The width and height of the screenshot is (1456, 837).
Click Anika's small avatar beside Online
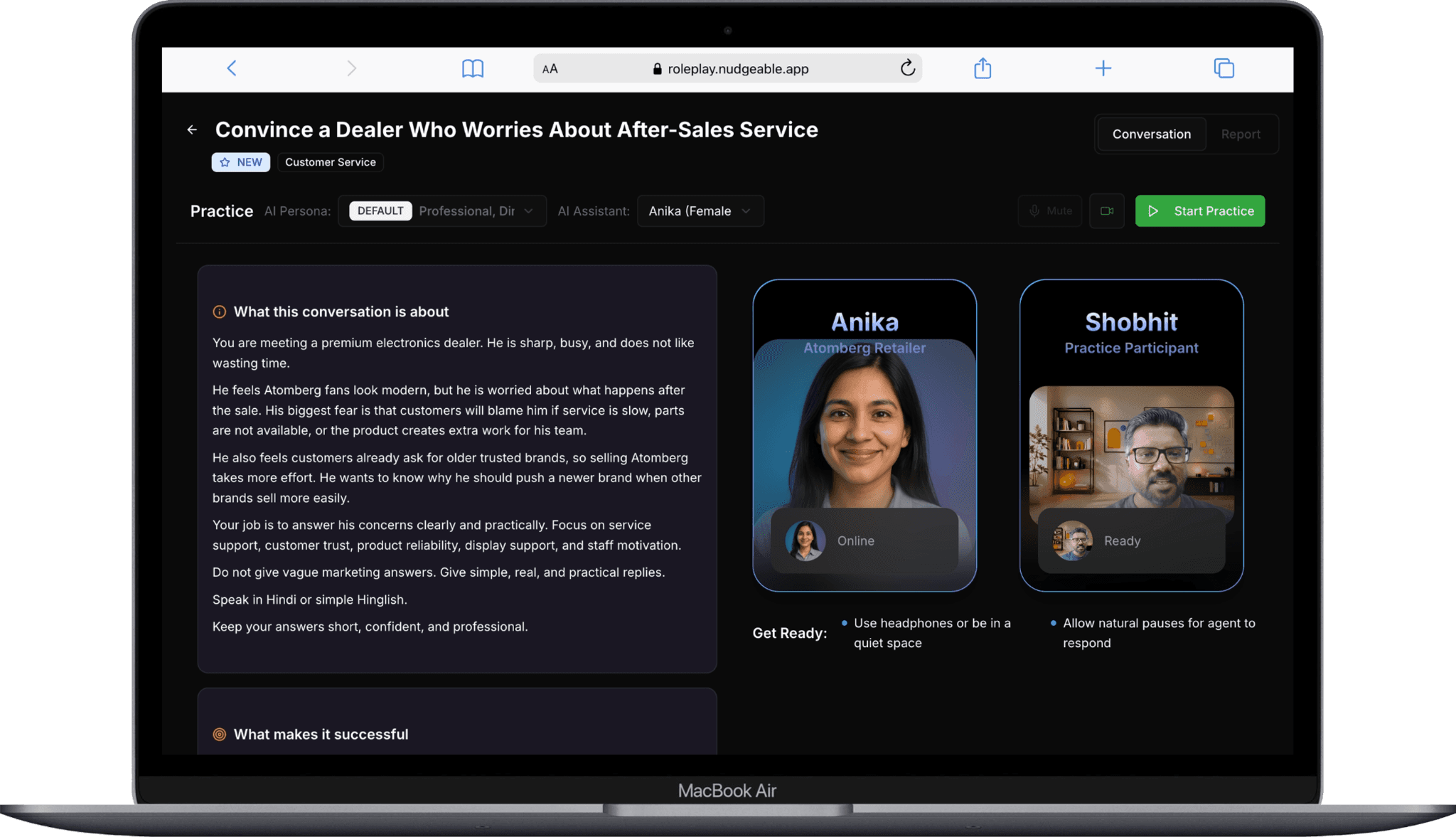(805, 540)
